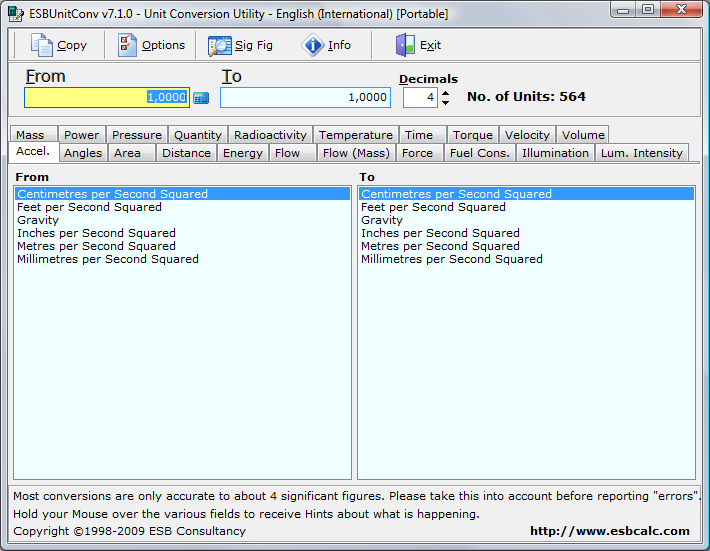The image size is (710, 551).
Task: Click the Info label text in the toolbar
Action: 339,45
